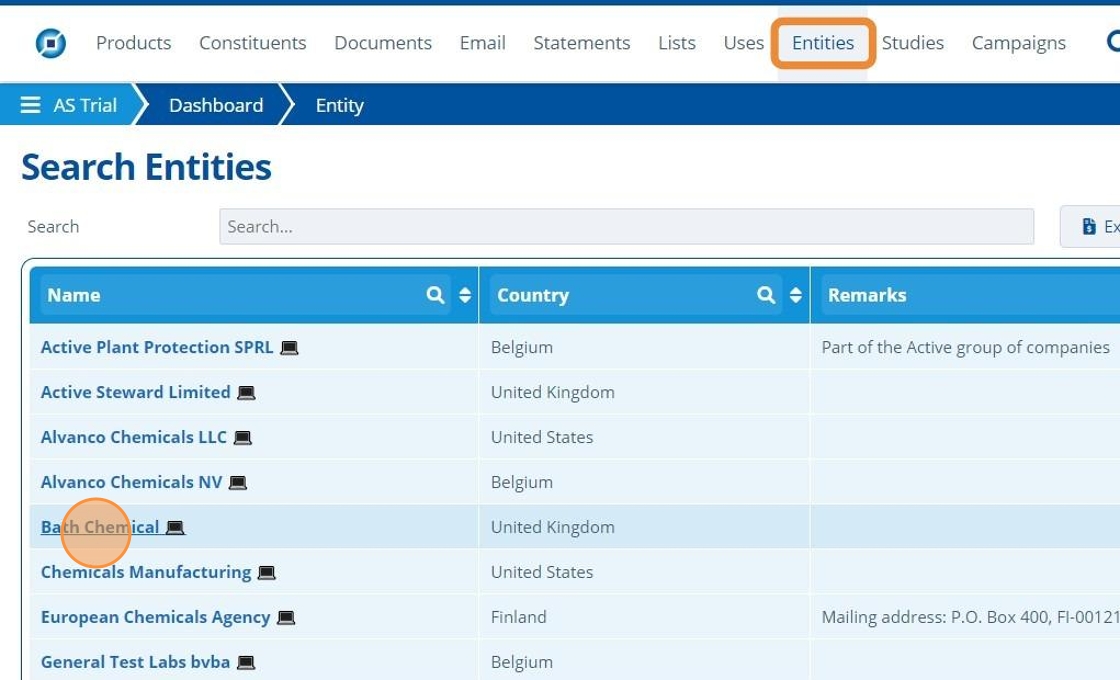This screenshot has width=1120, height=680.
Task: Click the Search Entities page heading
Action: coord(146,167)
